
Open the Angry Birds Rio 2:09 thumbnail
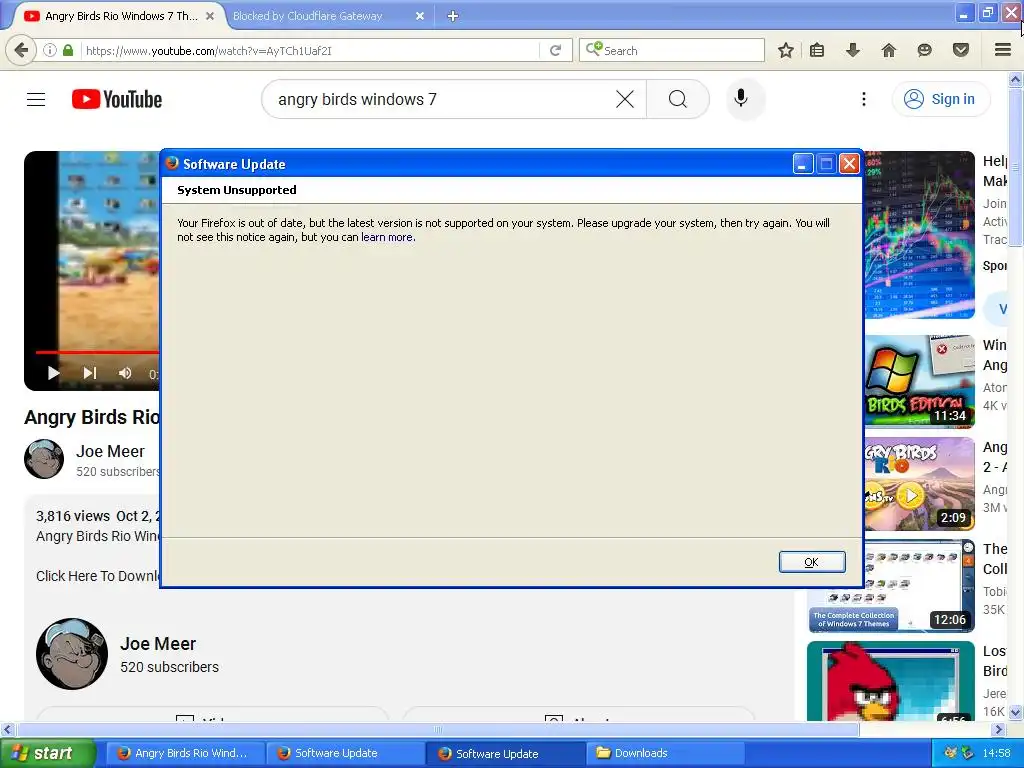pyautogui.click(x=920, y=484)
